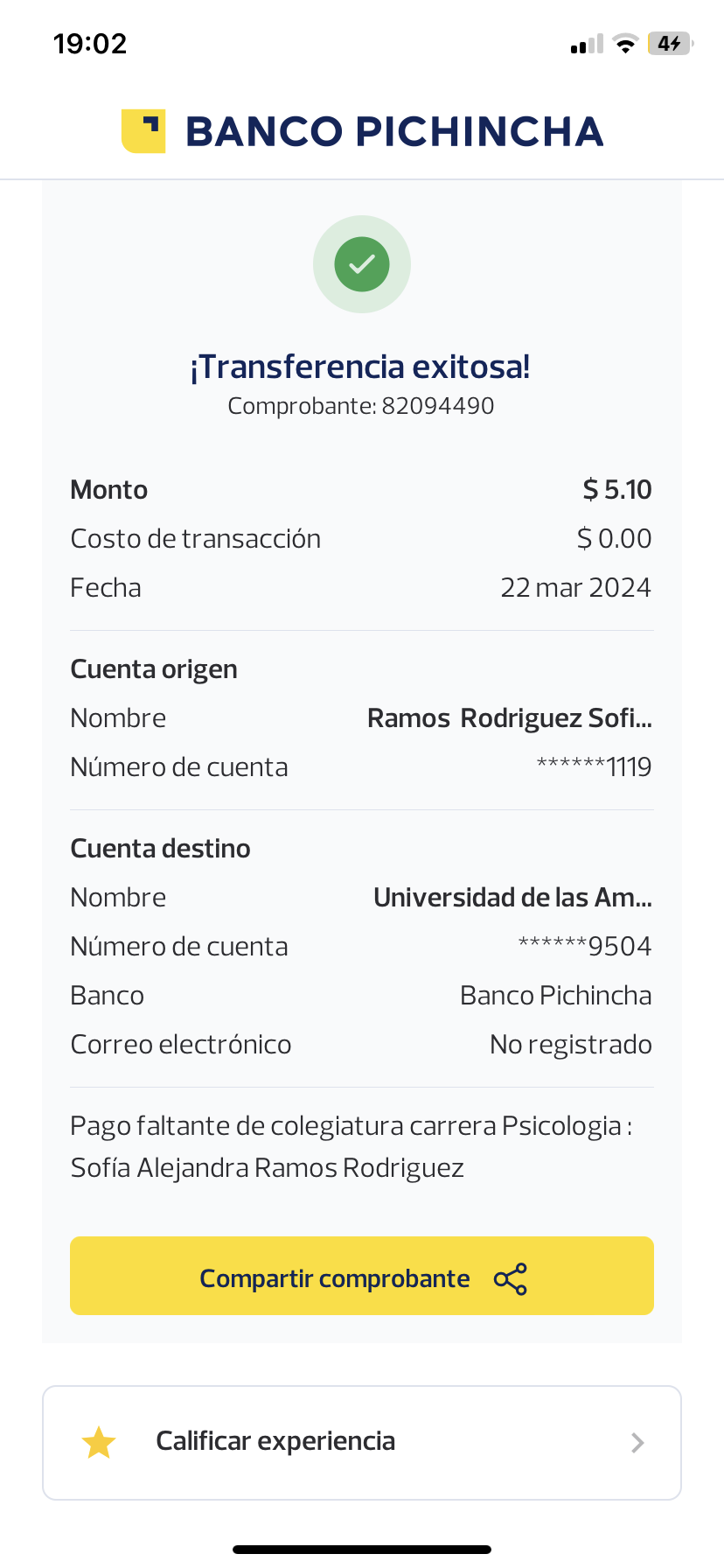Image resolution: width=724 pixels, height=1568 pixels.
Task: Tap the Monto amount $ 5.10
Action: coord(617,490)
